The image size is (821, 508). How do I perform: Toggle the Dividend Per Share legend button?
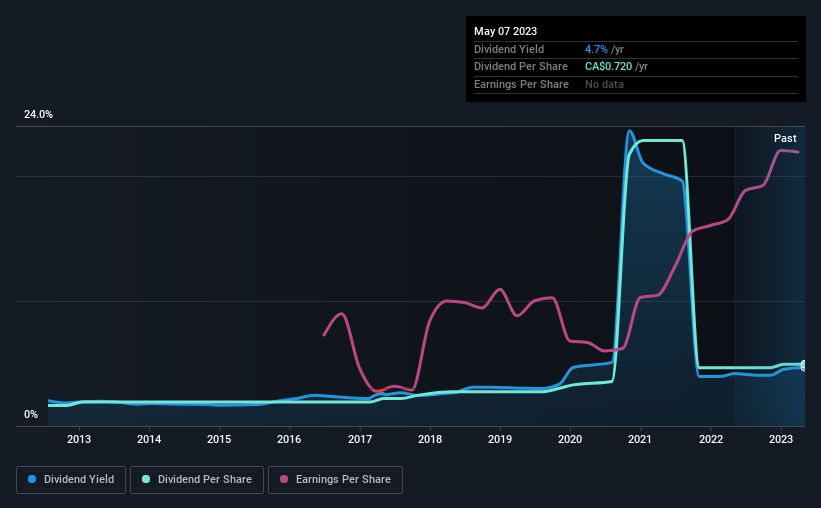(x=197, y=480)
